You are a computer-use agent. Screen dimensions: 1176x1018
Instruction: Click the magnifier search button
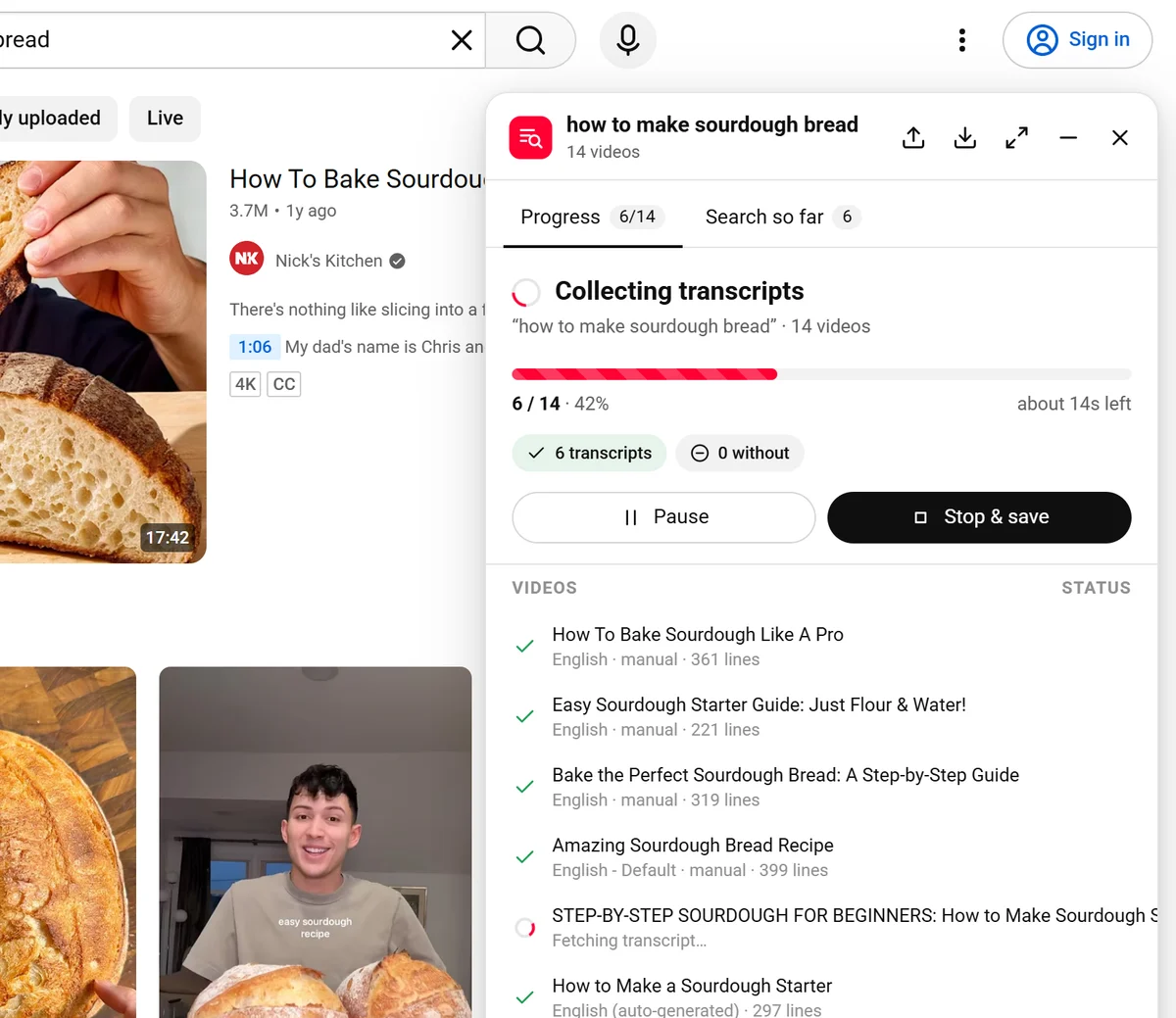(530, 40)
